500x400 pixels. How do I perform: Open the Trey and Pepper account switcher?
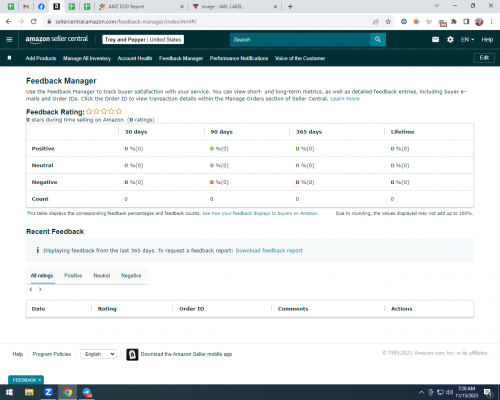coord(143,40)
